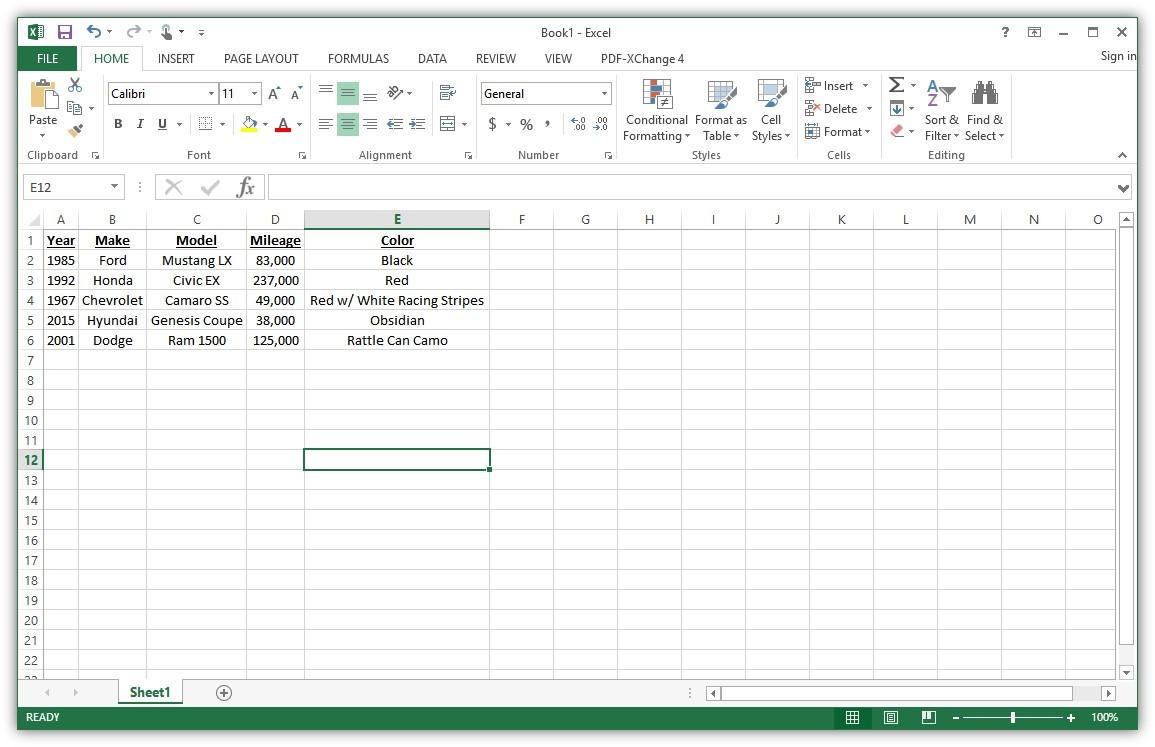The image size is (1155, 747).
Task: Toggle Bold formatting
Action: [x=118, y=124]
